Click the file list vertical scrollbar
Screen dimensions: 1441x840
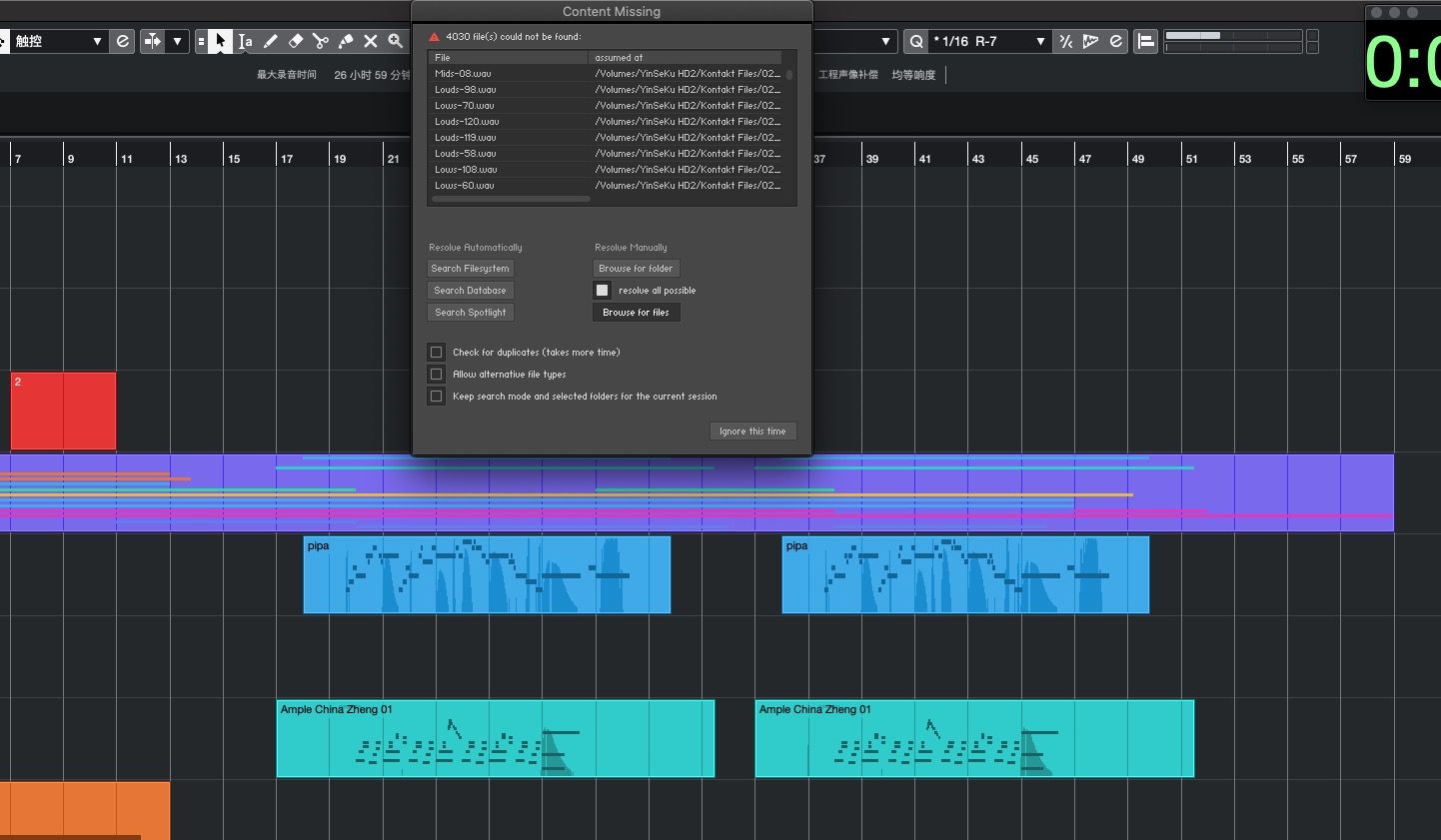click(789, 75)
